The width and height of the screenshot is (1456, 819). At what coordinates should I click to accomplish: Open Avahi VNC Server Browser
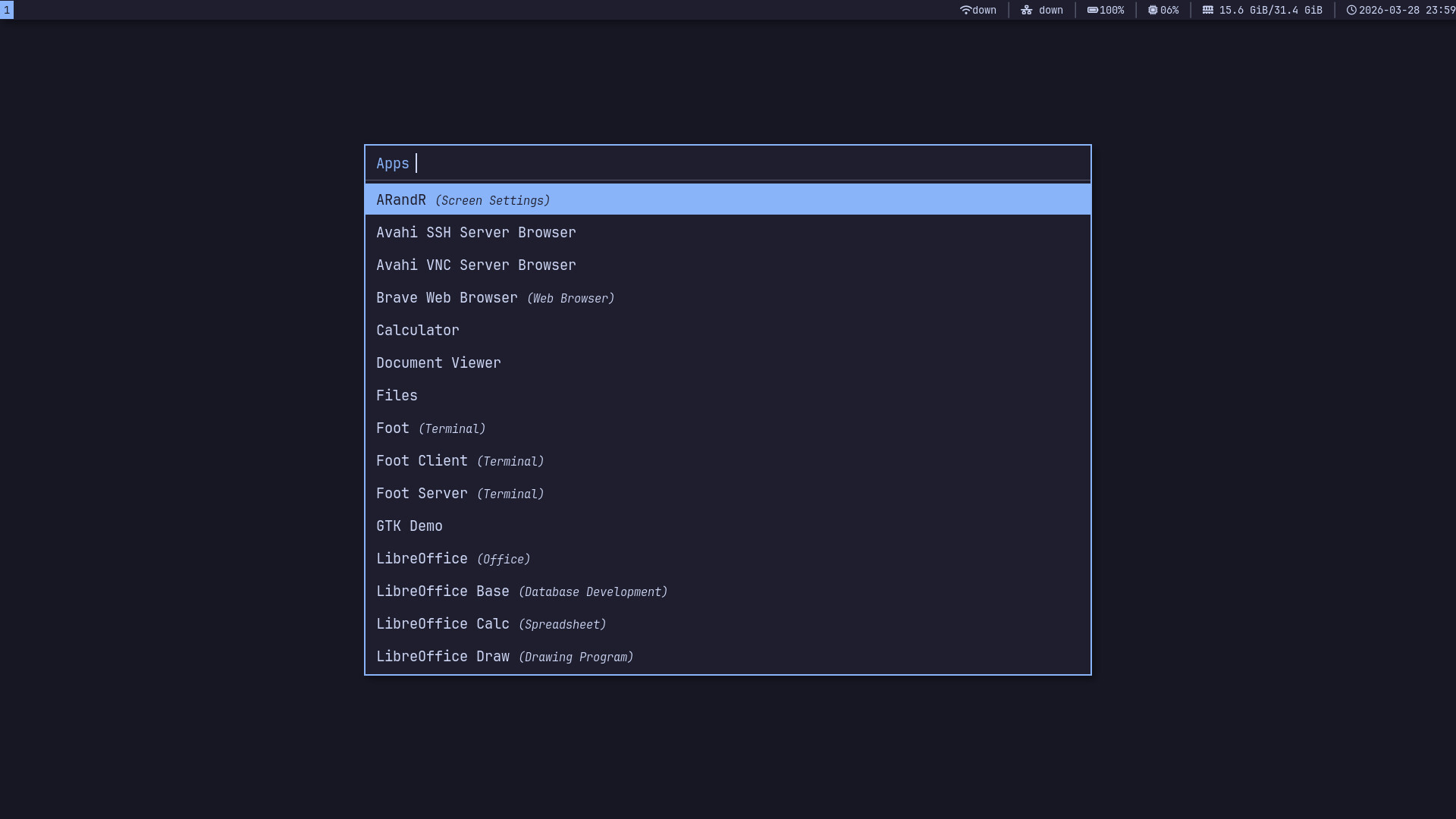click(x=475, y=265)
